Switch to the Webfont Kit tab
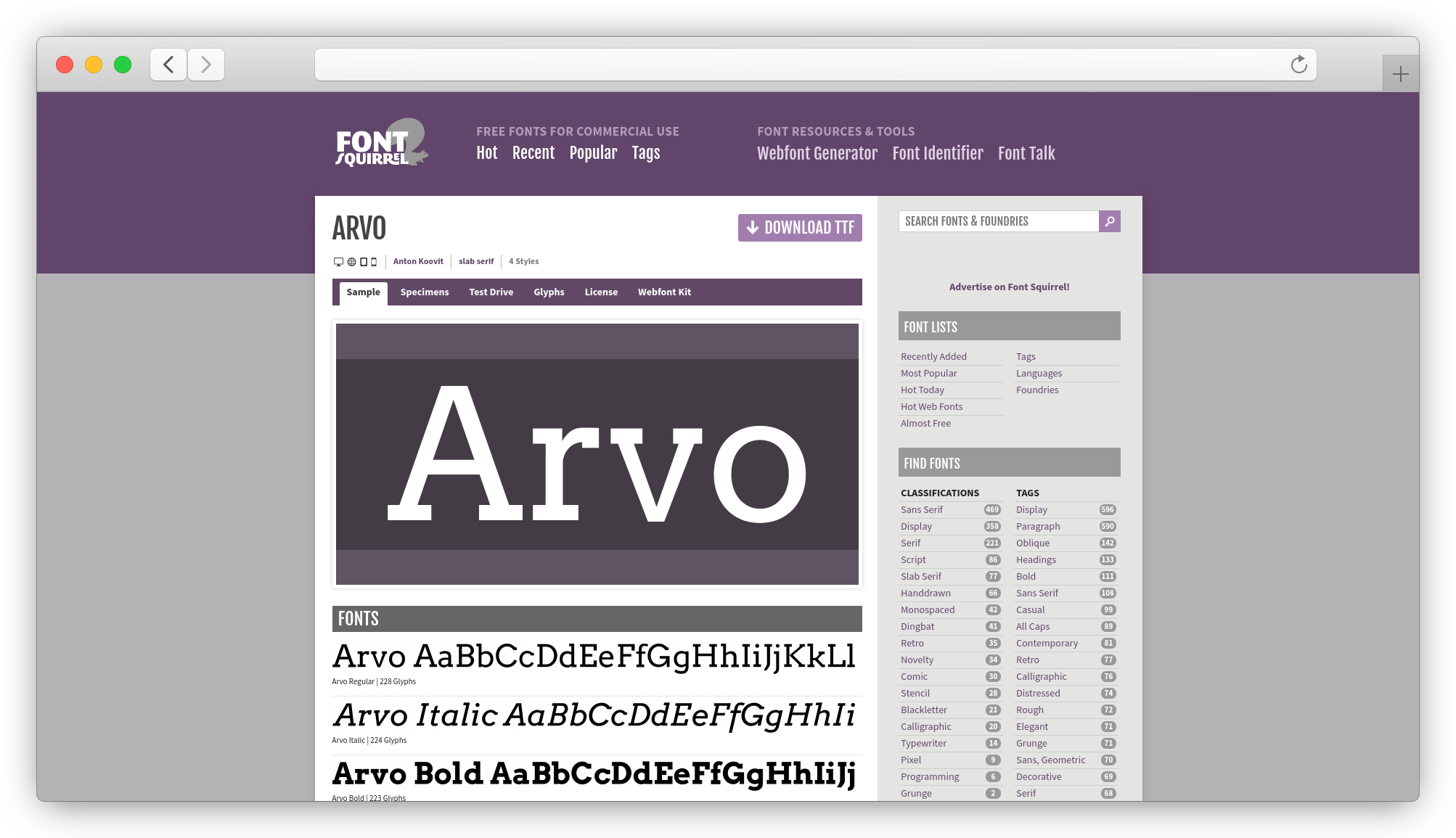The width and height of the screenshot is (1456, 838). pyautogui.click(x=664, y=292)
